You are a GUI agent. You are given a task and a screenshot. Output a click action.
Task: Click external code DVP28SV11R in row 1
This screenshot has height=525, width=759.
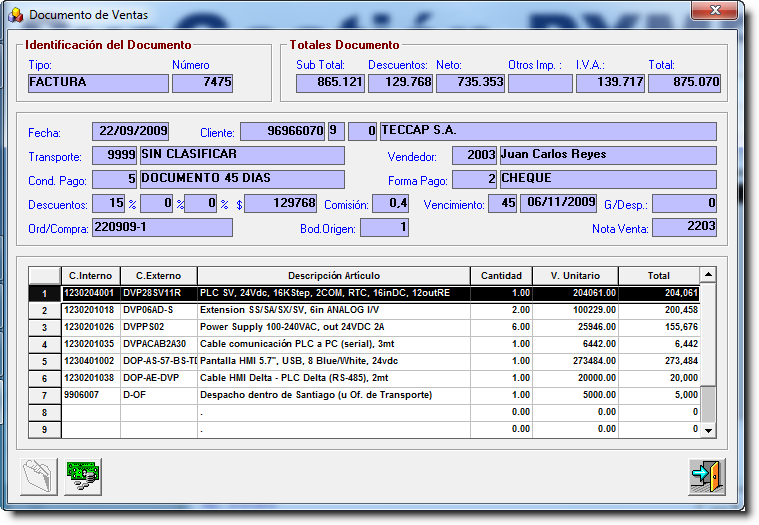pyautogui.click(x=159, y=293)
